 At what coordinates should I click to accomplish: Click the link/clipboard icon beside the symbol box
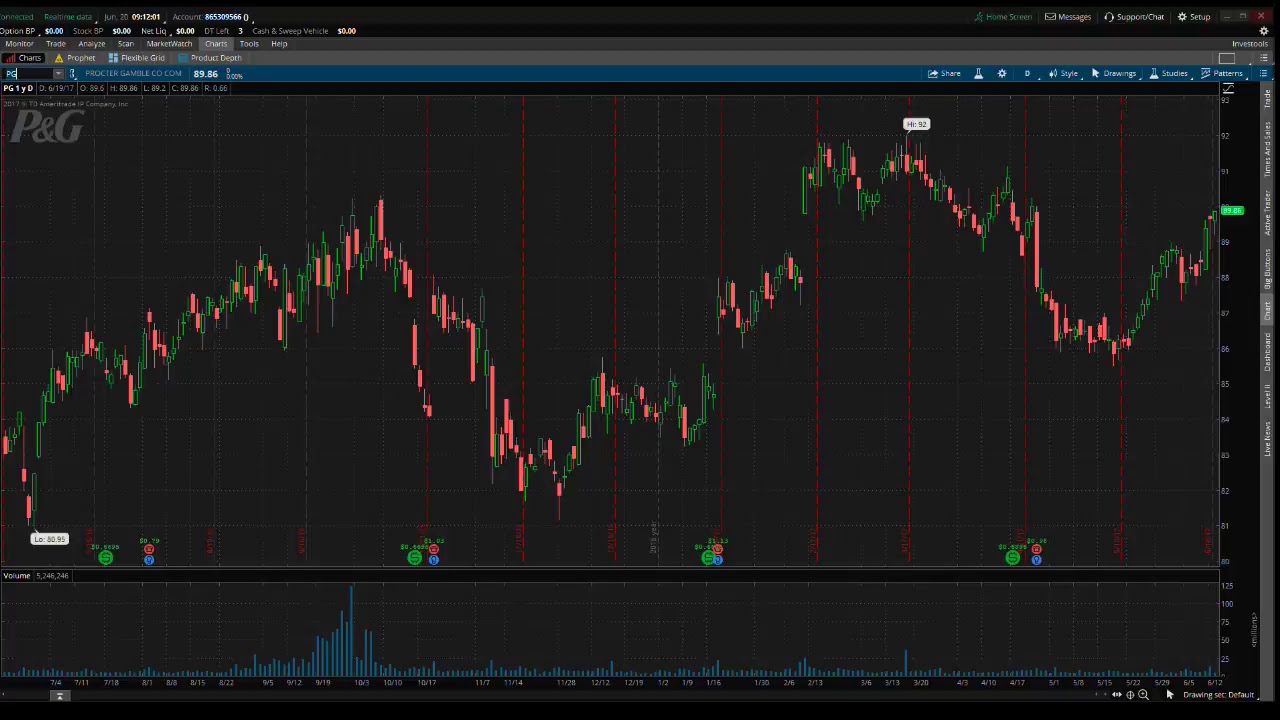click(x=72, y=74)
